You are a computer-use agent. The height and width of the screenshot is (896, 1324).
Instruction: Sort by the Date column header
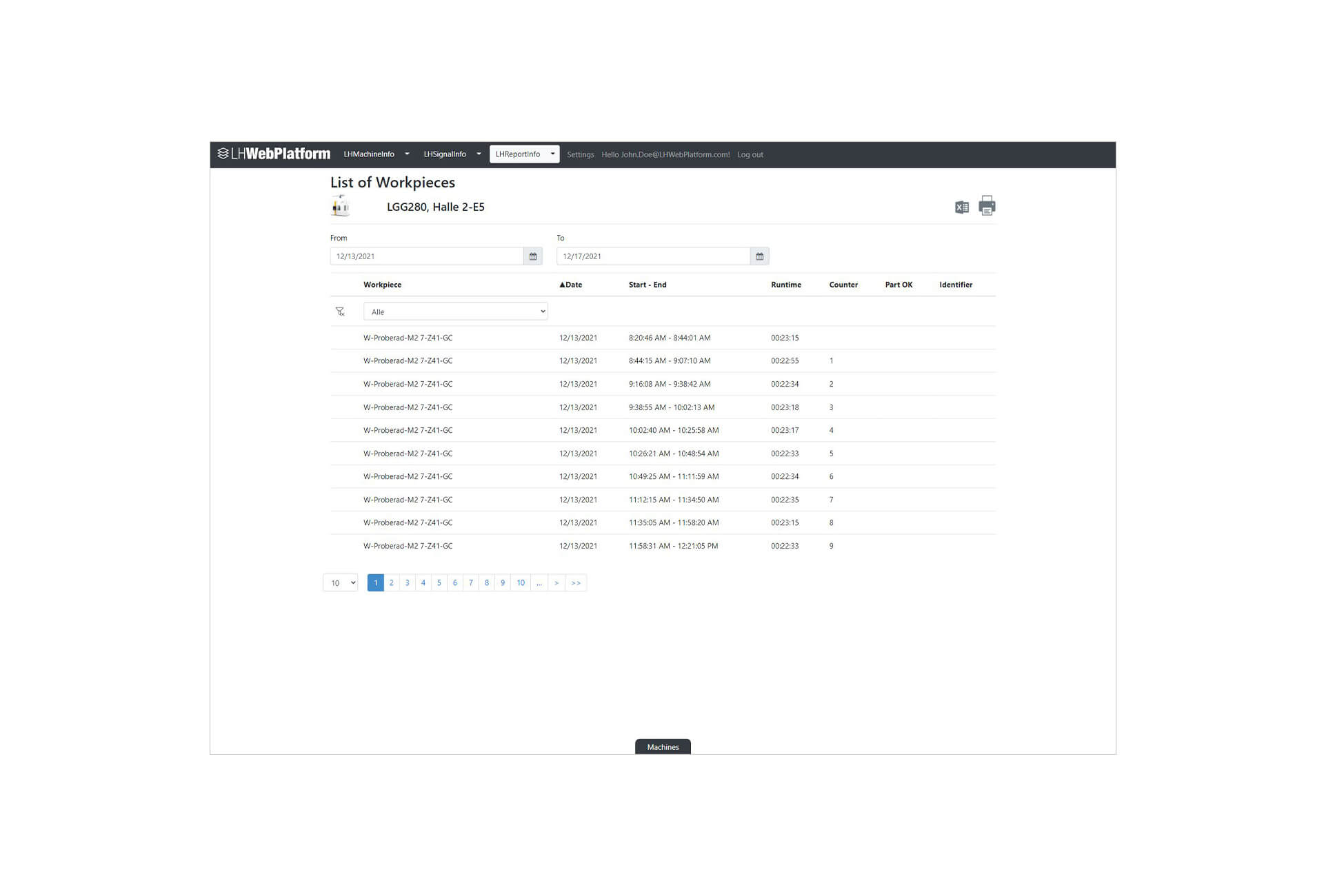tap(571, 285)
